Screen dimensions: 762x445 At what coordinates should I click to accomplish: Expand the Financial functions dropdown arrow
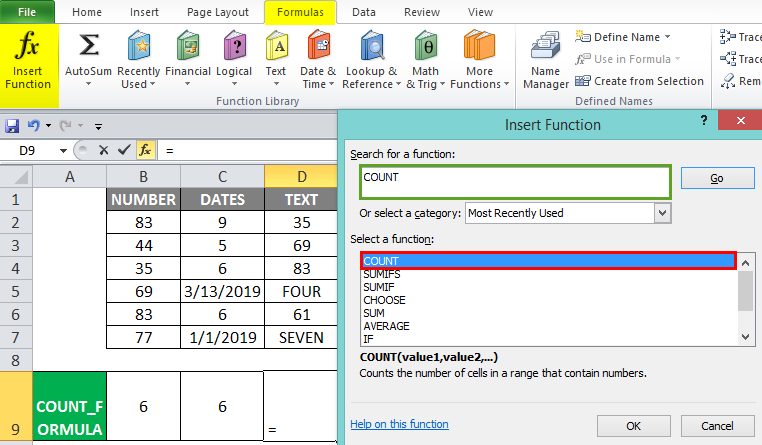click(188, 84)
